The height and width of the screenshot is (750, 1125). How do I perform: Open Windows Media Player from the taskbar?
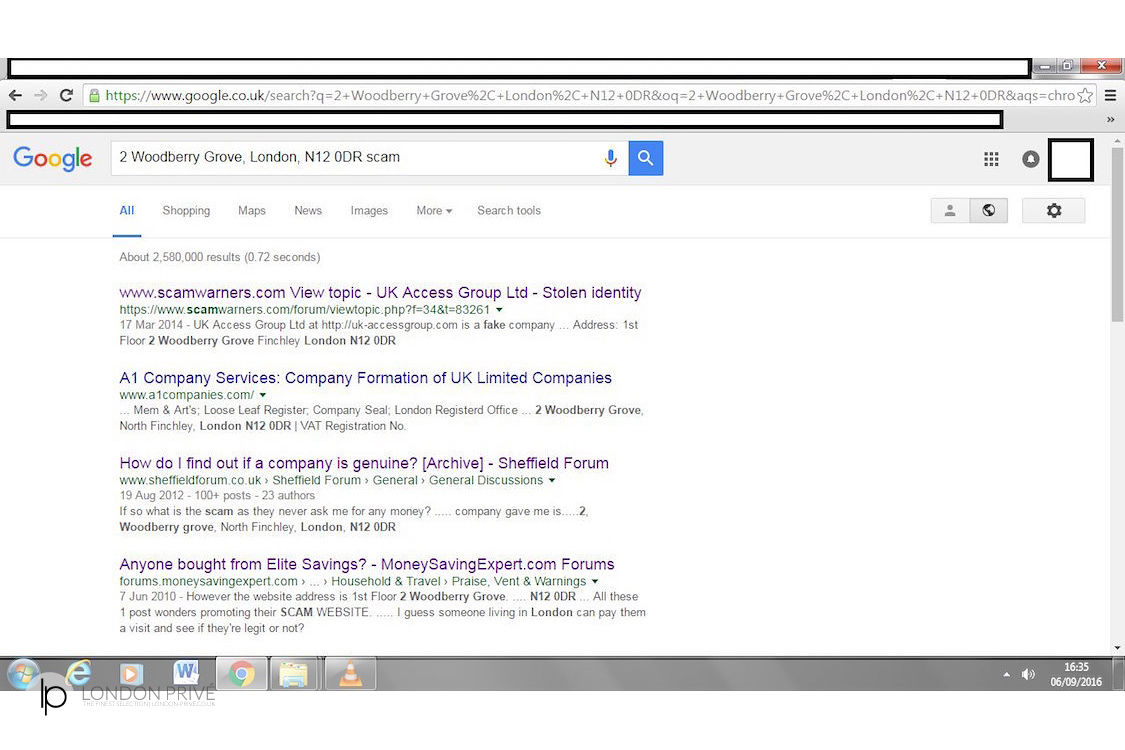131,674
